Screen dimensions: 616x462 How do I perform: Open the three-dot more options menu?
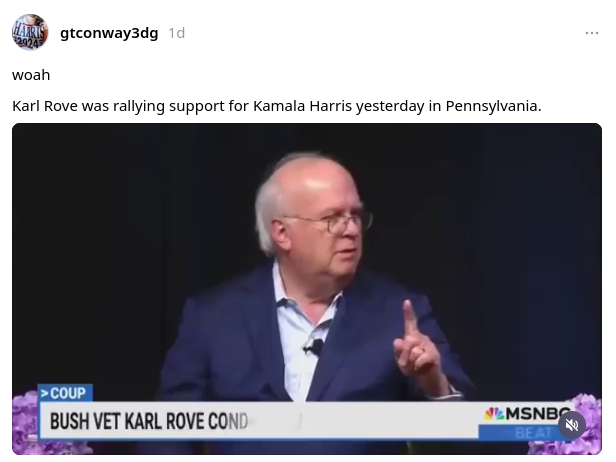pos(592,33)
